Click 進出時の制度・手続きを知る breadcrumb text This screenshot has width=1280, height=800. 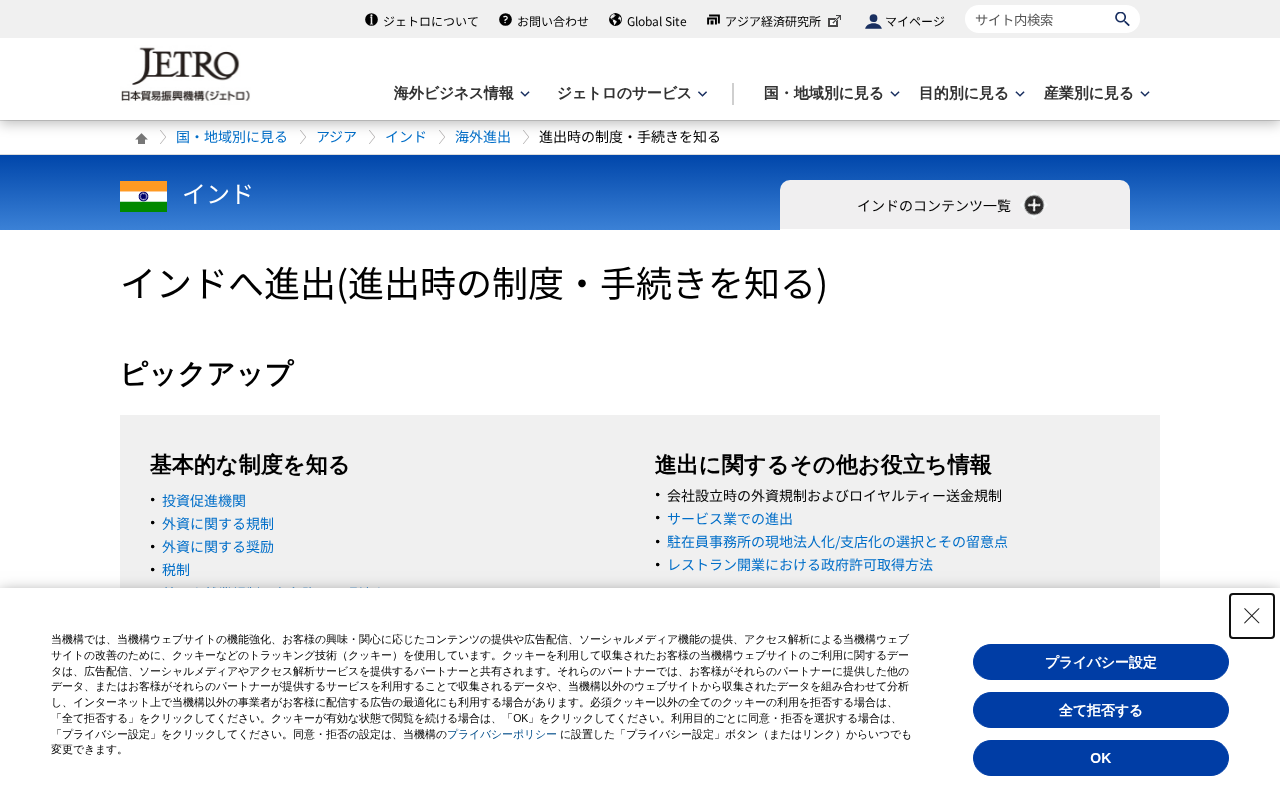pos(630,137)
